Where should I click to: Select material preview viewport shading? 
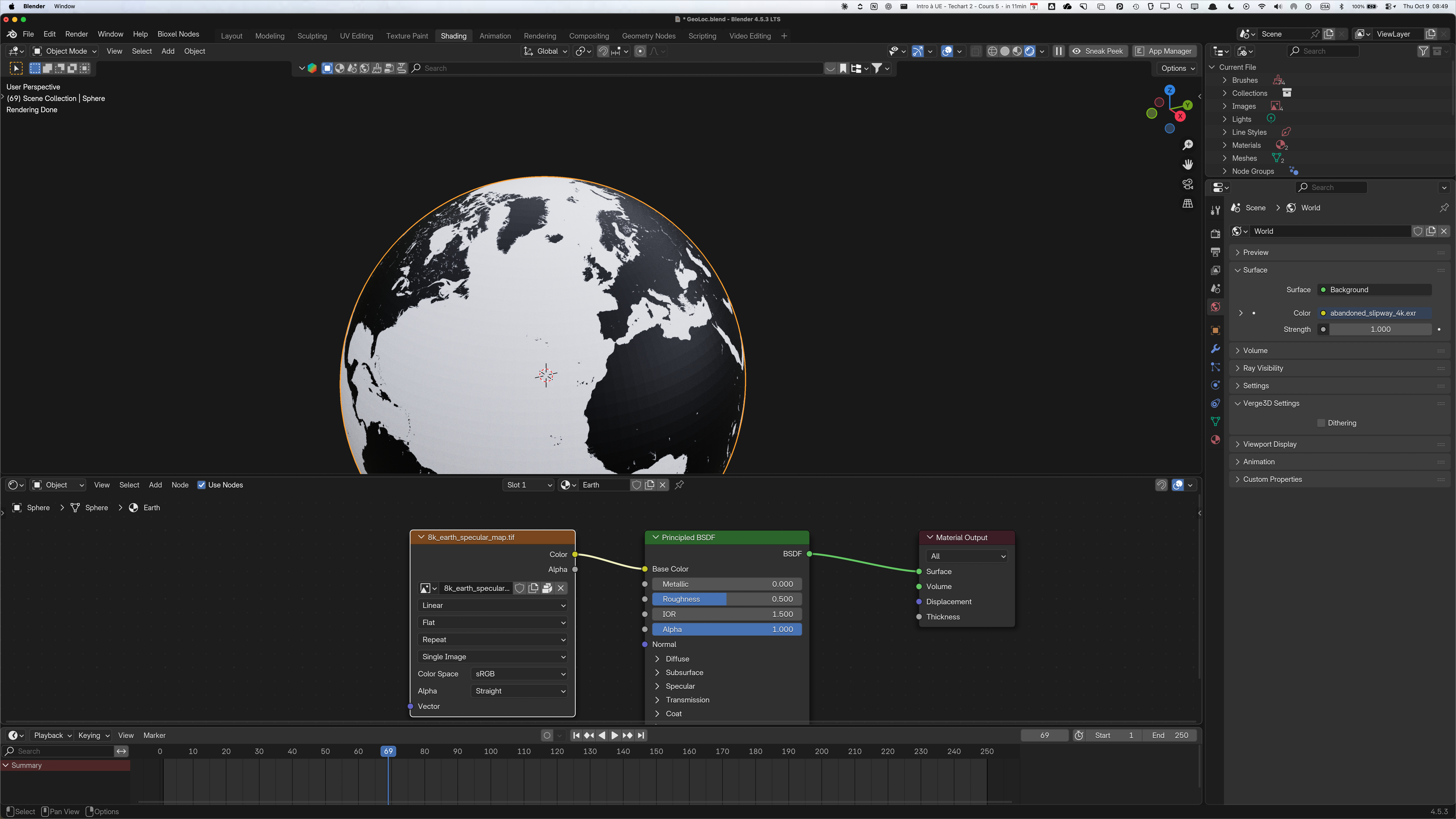(x=1017, y=51)
